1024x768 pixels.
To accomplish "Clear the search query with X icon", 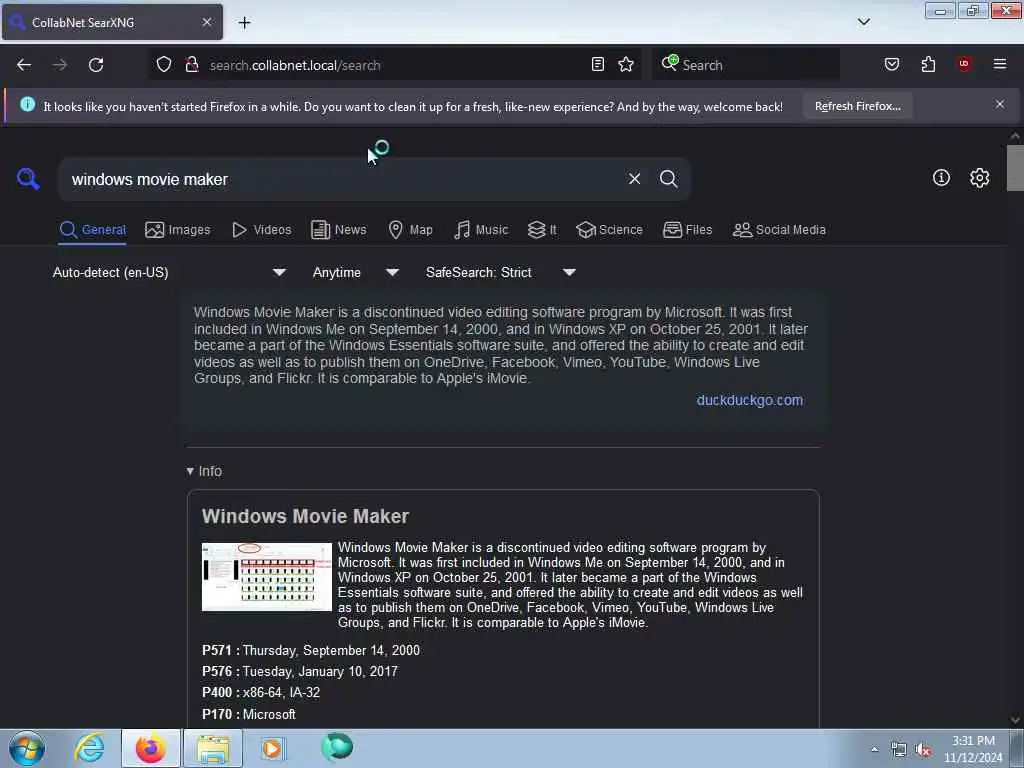I will [634, 179].
